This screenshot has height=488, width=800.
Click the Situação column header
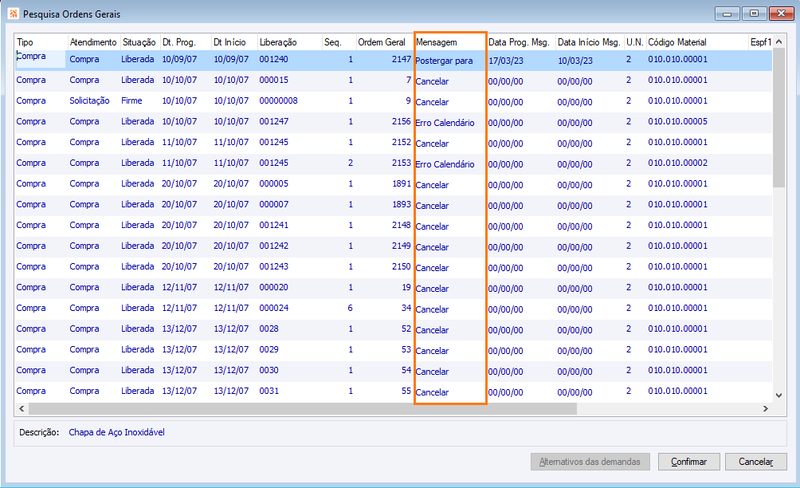coord(139,42)
